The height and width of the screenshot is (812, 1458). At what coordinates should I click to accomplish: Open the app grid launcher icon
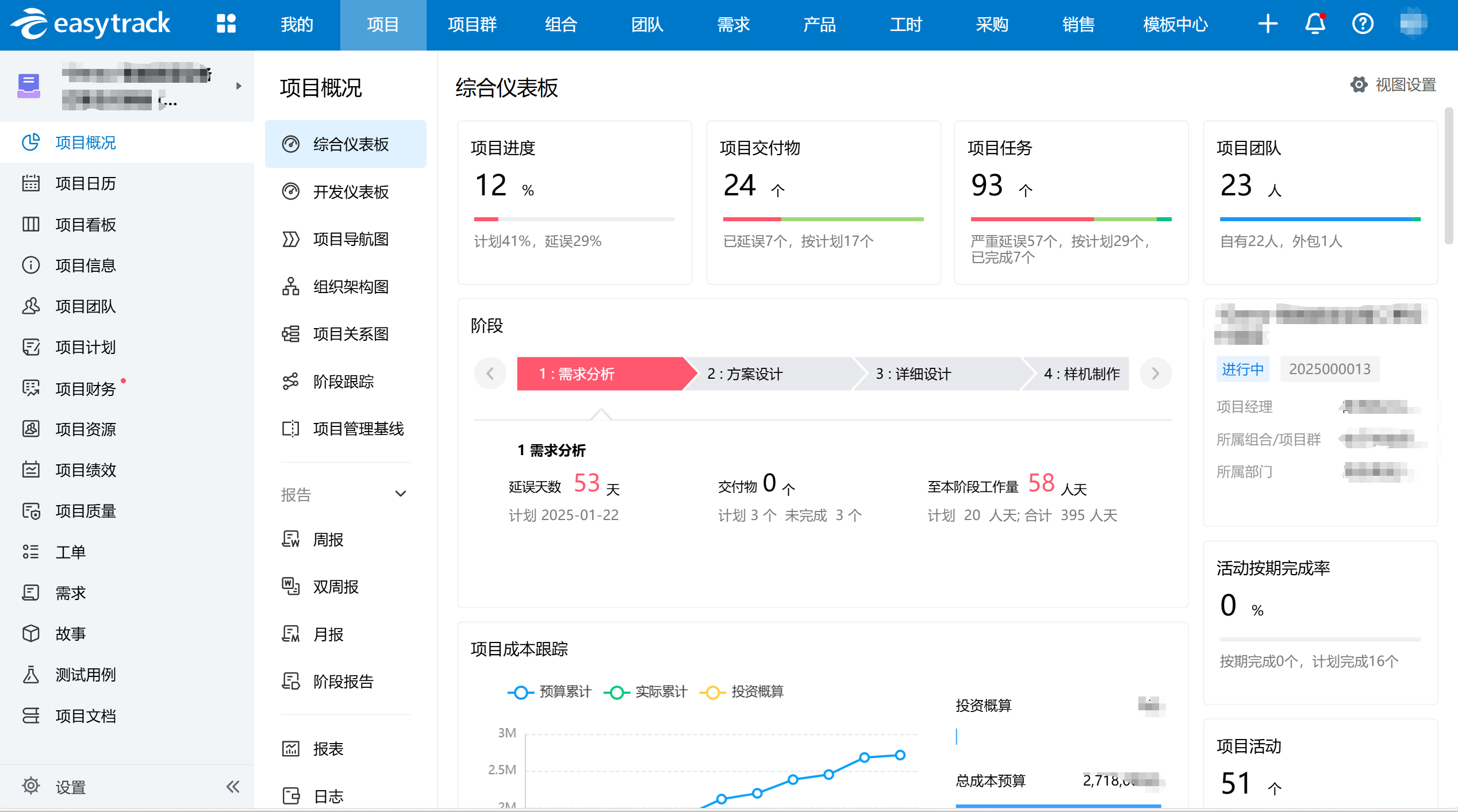[x=226, y=24]
